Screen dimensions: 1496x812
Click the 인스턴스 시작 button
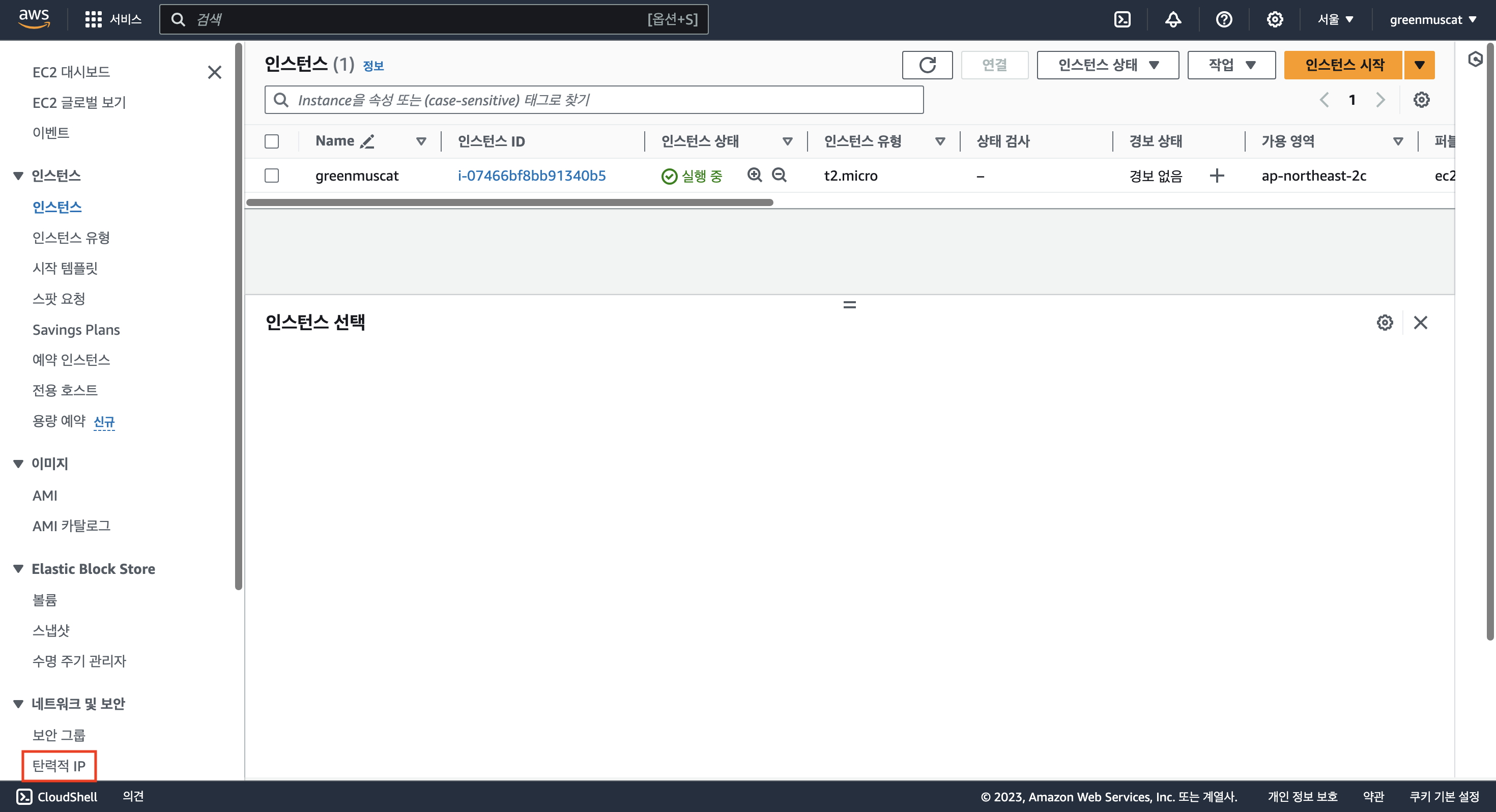pyautogui.click(x=1344, y=65)
